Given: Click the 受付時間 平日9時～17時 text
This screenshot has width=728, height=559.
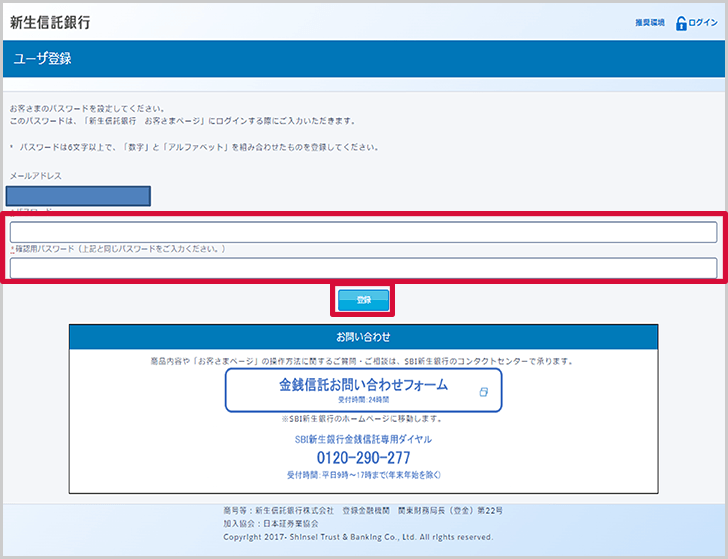Looking at the screenshot, I should (363, 475).
